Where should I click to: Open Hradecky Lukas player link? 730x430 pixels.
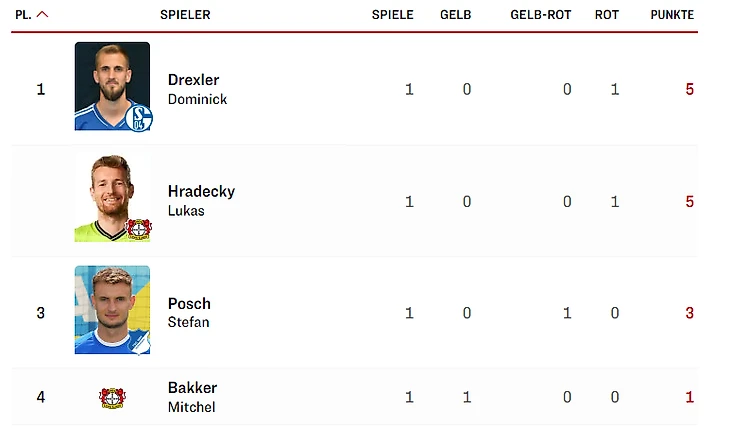click(201, 201)
